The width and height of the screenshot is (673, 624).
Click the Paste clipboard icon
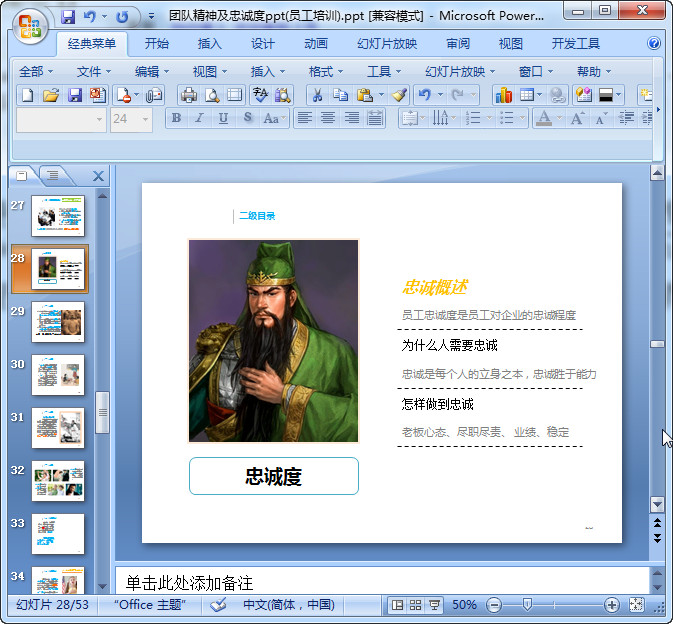pos(364,95)
